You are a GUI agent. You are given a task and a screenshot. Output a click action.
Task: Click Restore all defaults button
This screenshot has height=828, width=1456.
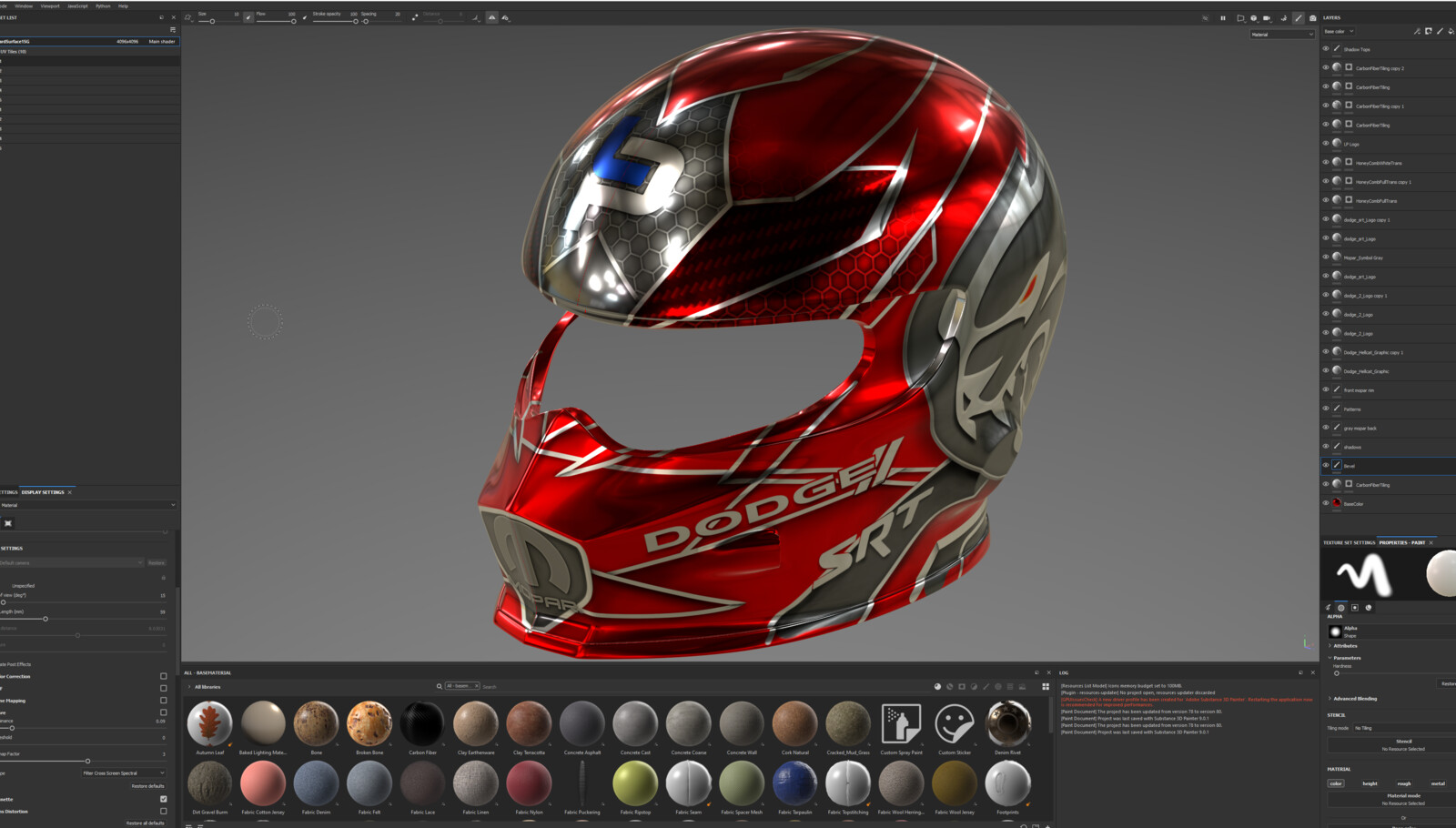(146, 823)
